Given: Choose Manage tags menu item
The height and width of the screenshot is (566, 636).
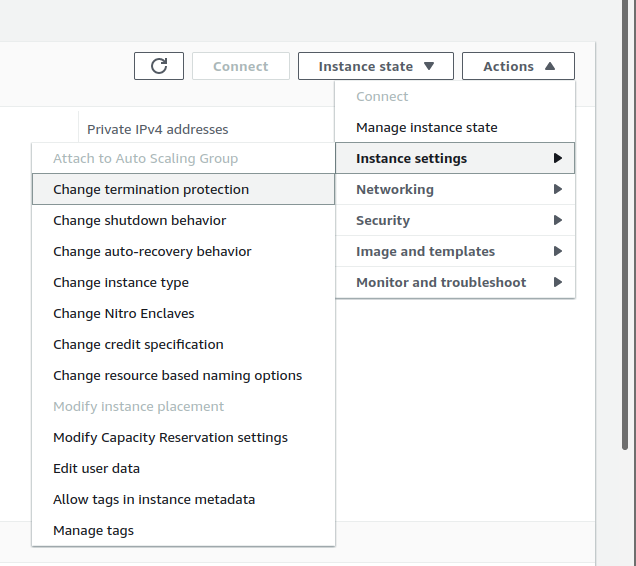Looking at the screenshot, I should click(93, 530).
